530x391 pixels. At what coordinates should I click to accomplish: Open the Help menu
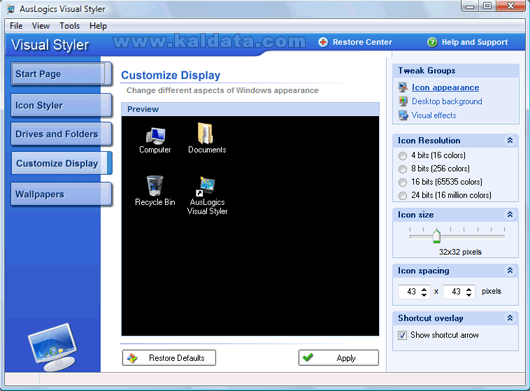[x=98, y=26]
